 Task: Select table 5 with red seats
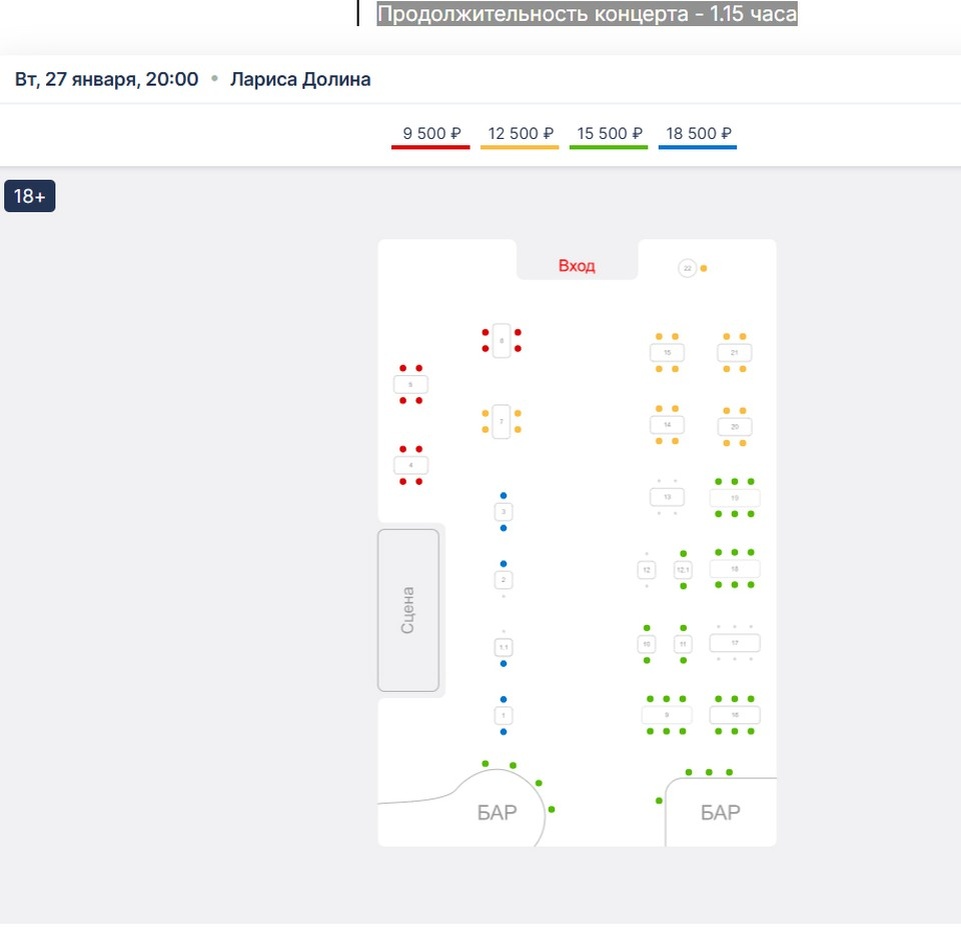click(410, 384)
